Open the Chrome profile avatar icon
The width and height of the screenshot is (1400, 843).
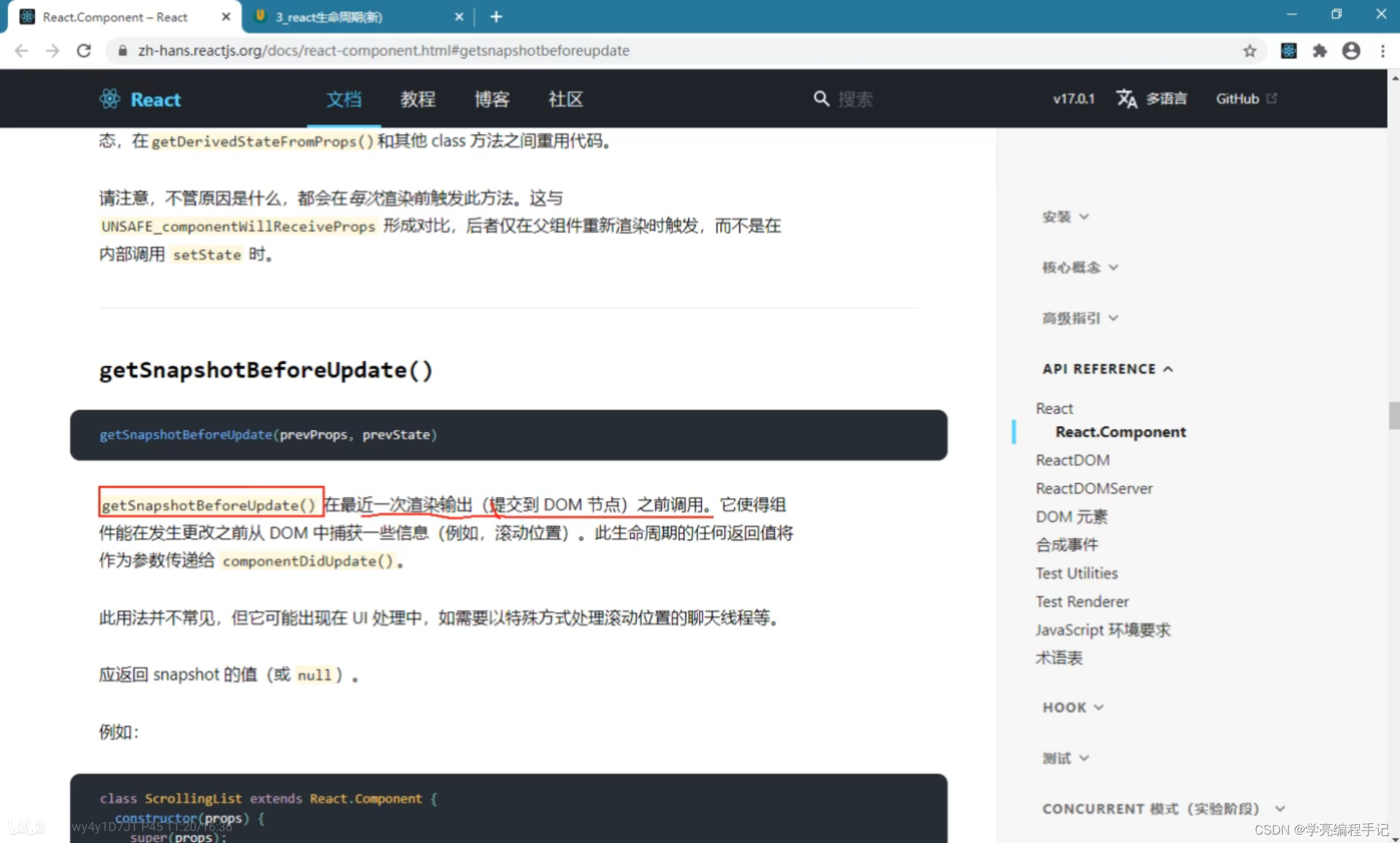[x=1351, y=51]
